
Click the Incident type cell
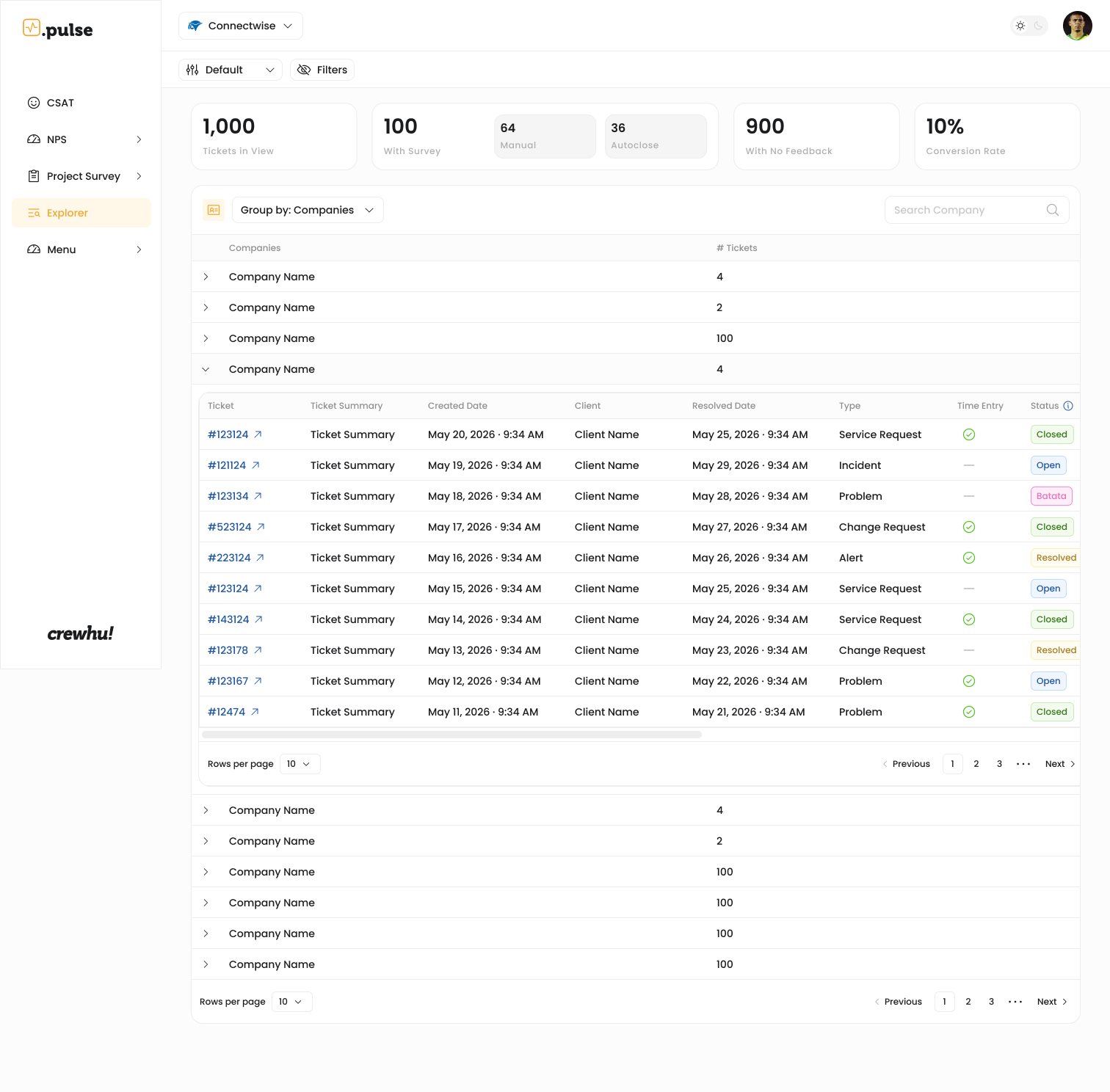click(x=860, y=465)
